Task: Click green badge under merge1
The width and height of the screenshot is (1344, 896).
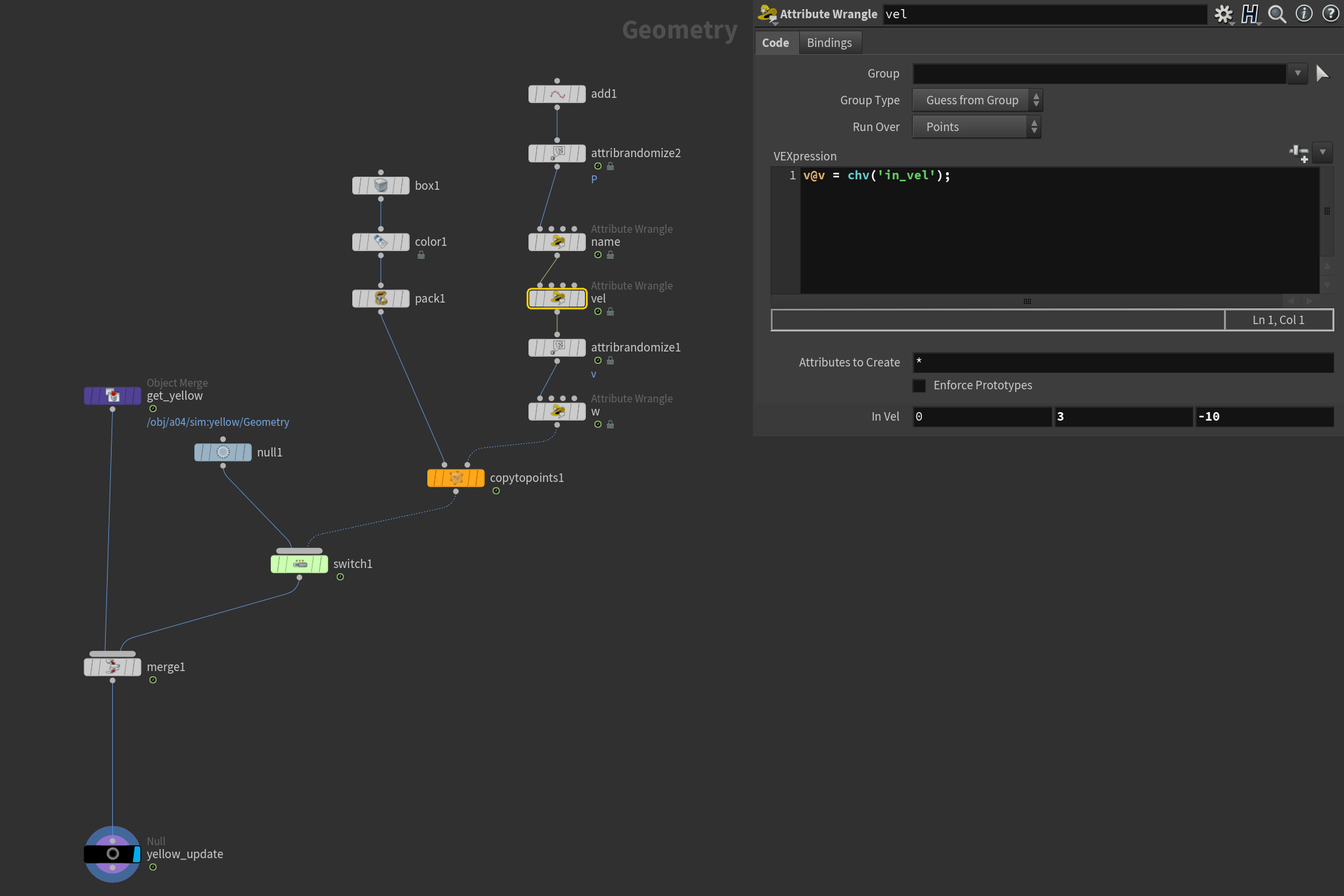Action: coord(153,680)
